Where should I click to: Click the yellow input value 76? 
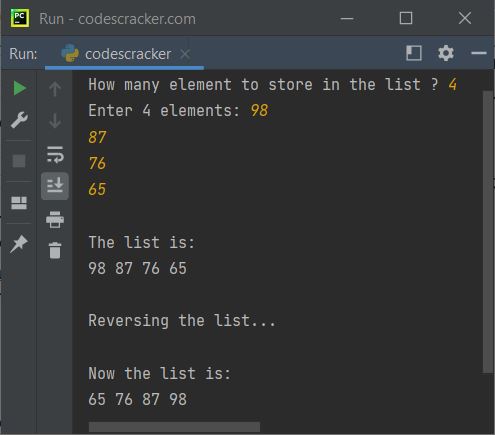[x=97, y=163]
